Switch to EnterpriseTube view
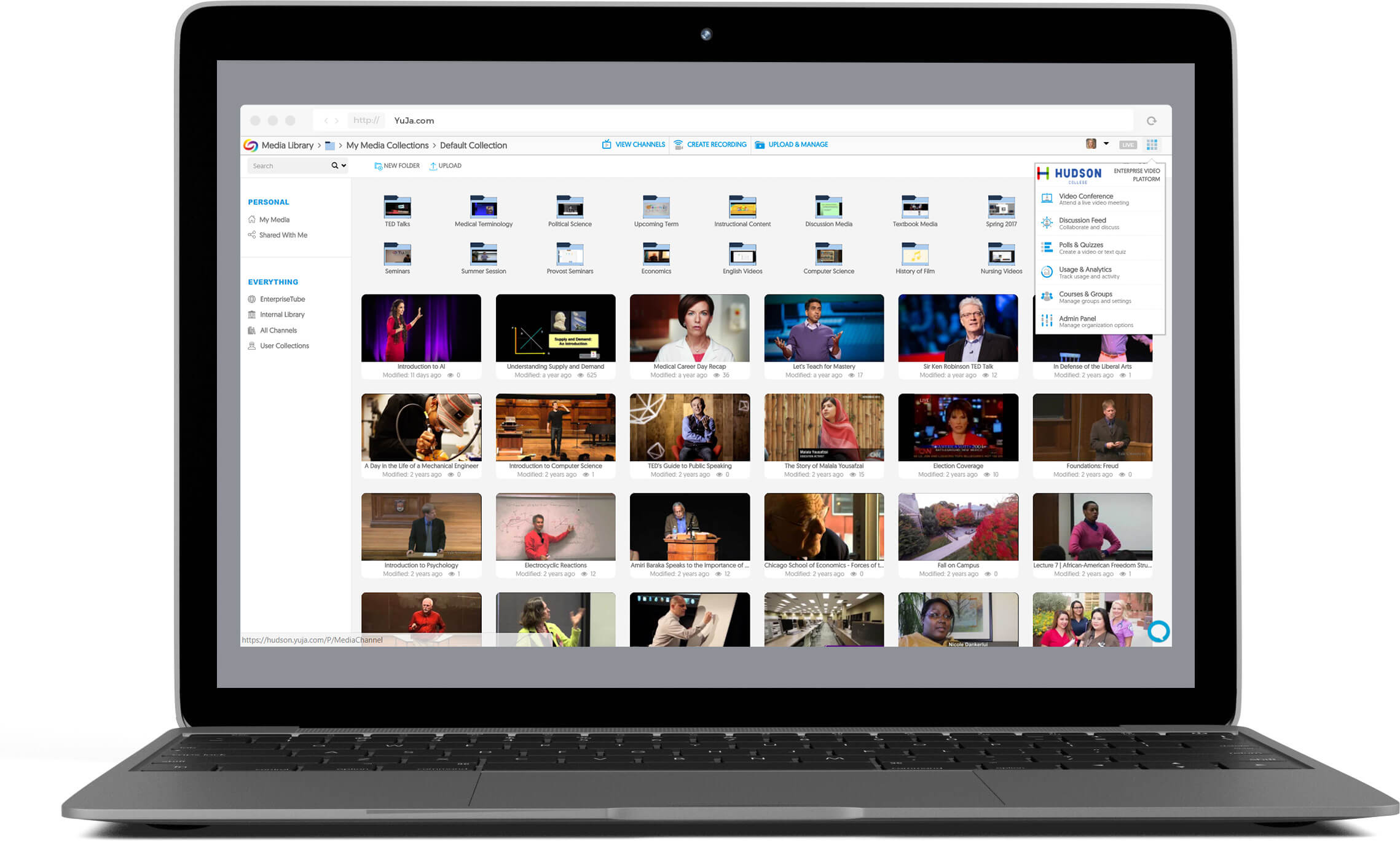Screen dimensions: 1400x841 pos(283,299)
